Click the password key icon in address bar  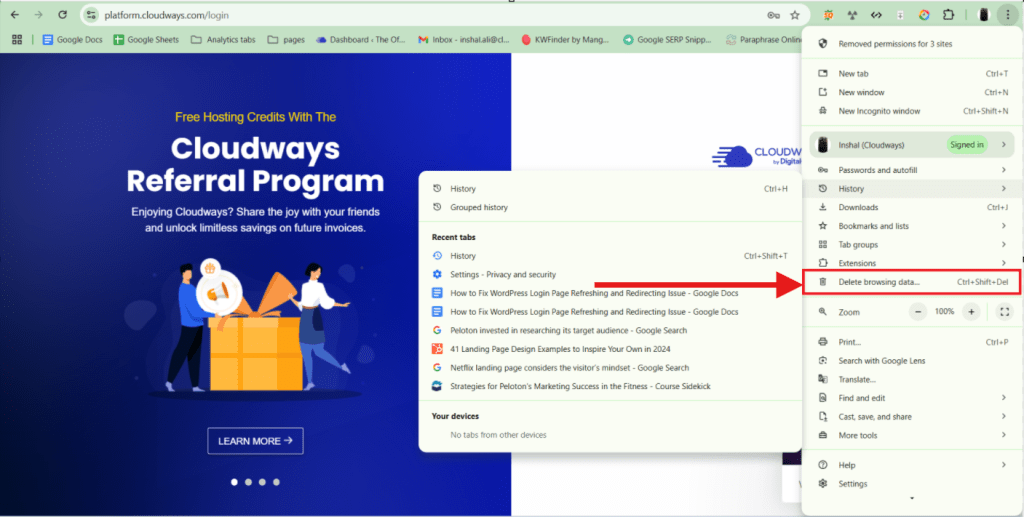[773, 15]
